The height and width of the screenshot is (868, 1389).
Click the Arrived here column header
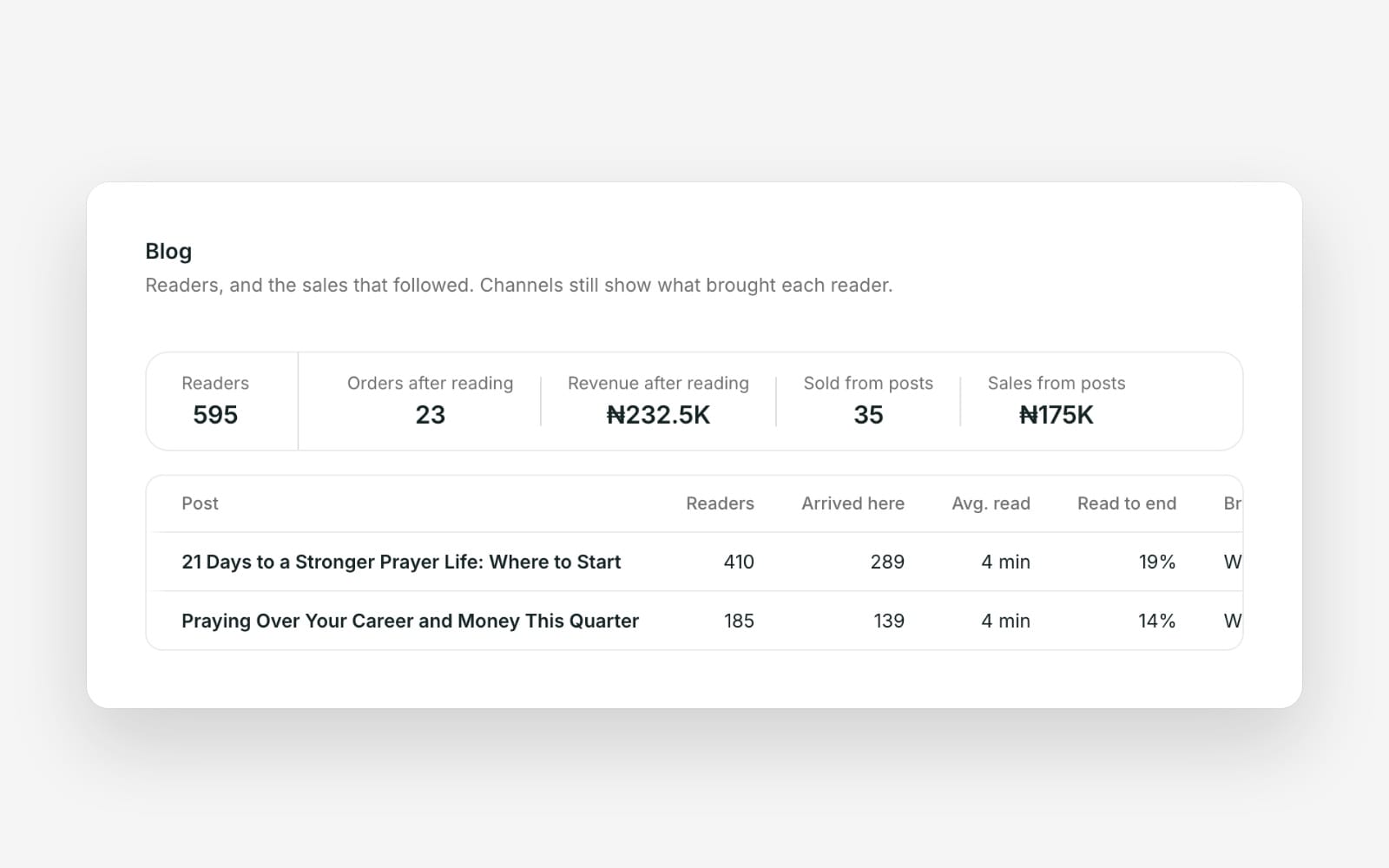pos(852,503)
